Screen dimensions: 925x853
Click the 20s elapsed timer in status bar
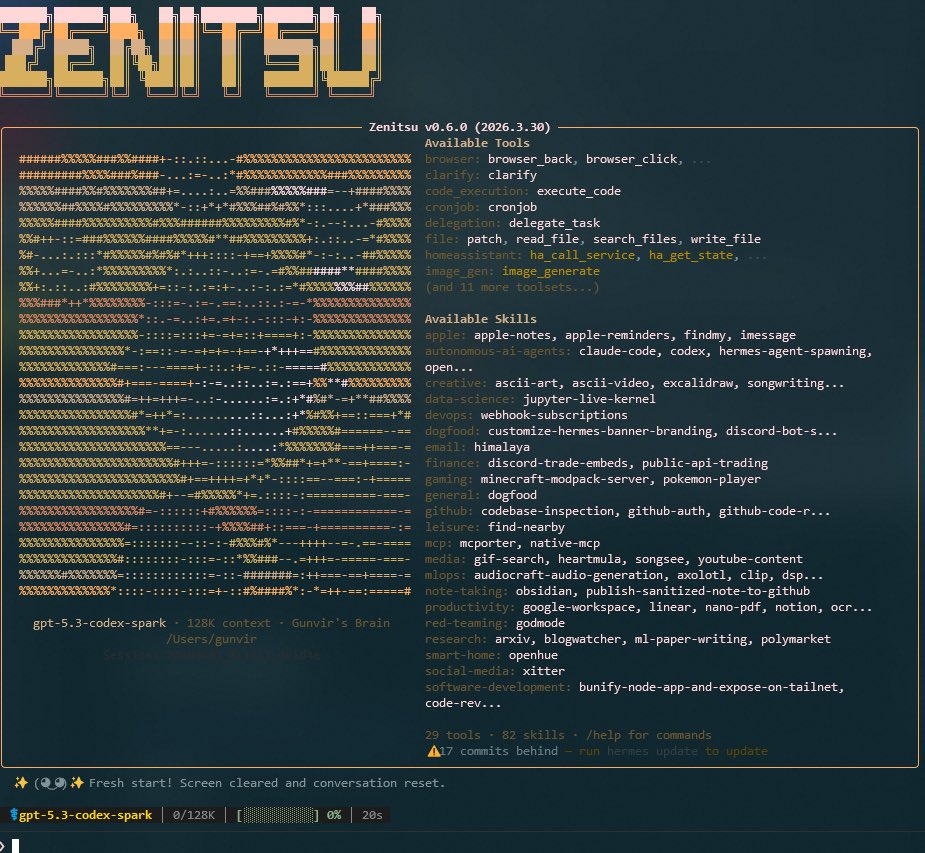[372, 815]
